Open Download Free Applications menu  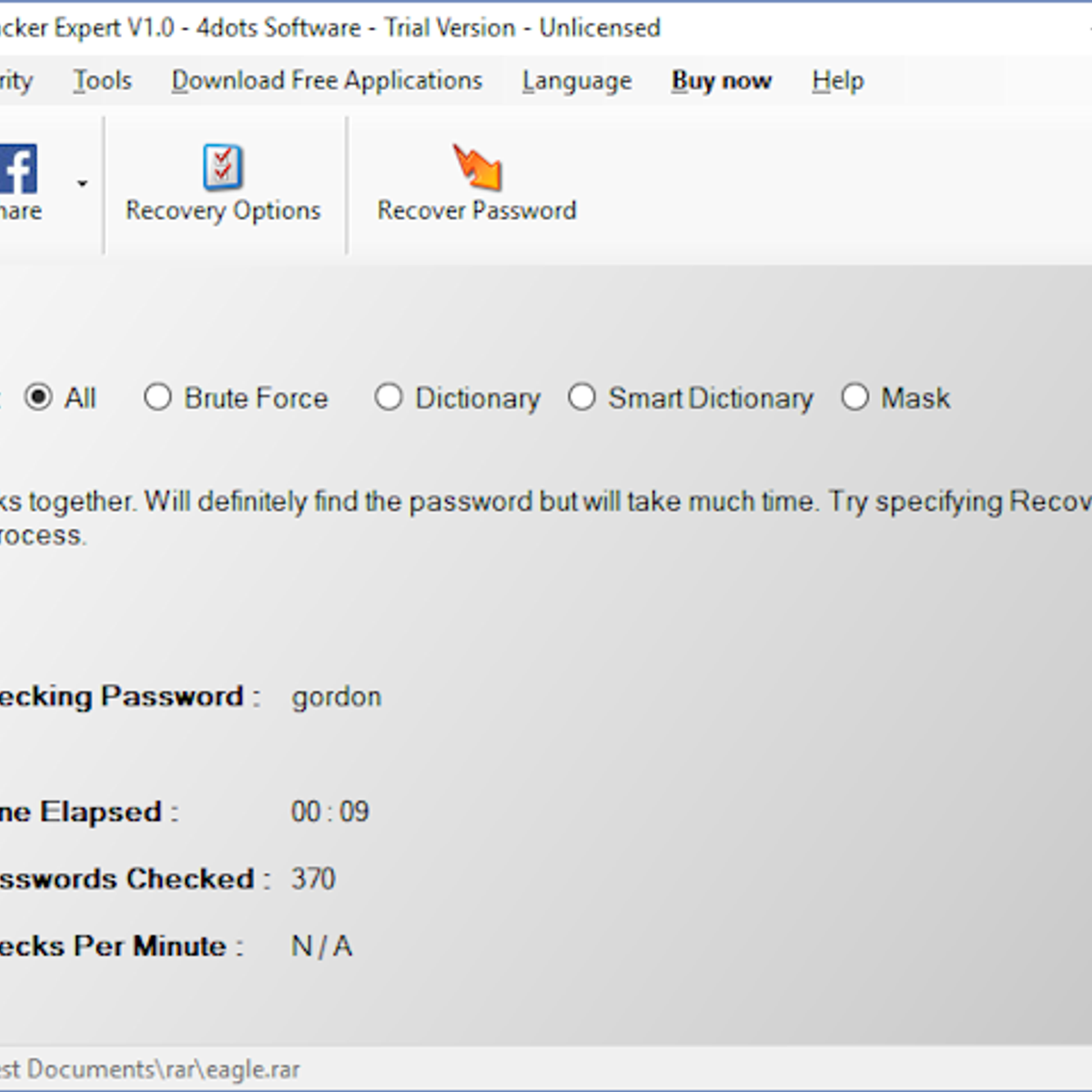(x=327, y=81)
